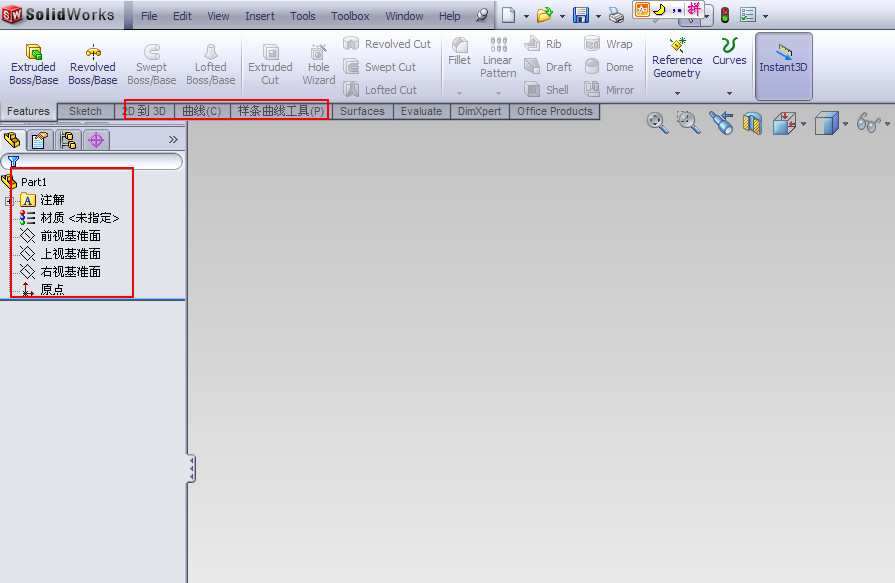
Task: Click the Curves tool icon
Action: [x=729, y=45]
